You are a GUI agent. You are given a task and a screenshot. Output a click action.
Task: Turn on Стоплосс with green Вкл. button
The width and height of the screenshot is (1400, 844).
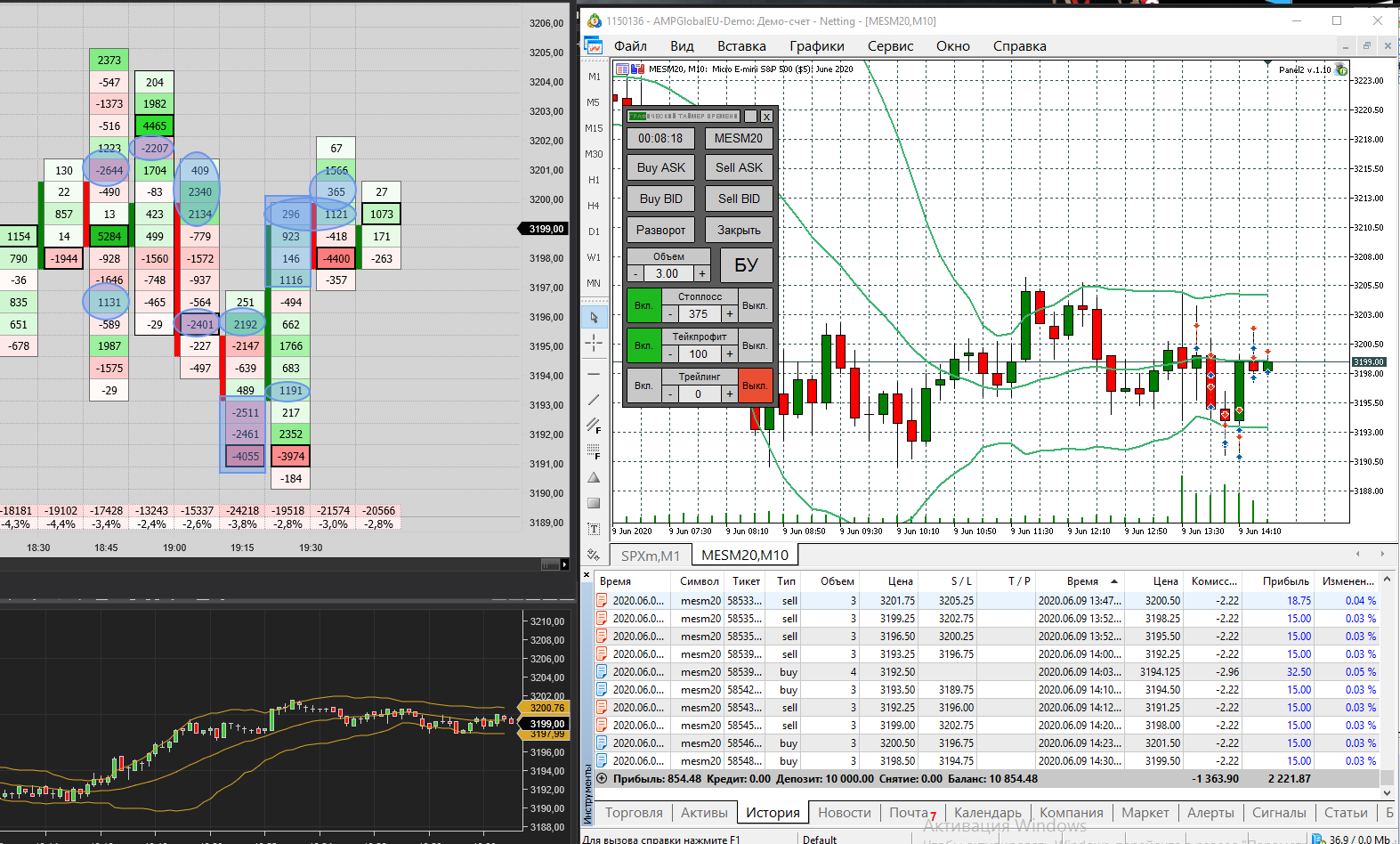pyautogui.click(x=643, y=305)
